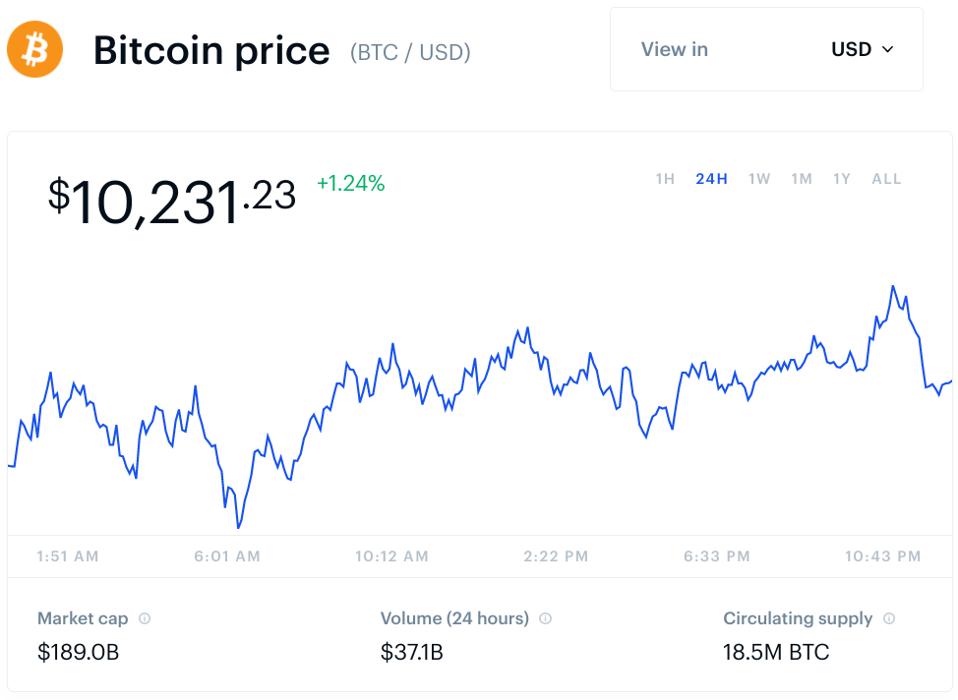This screenshot has width=958, height=700.
Task: Click the 18.5M BTC circulating supply value
Action: click(x=776, y=653)
